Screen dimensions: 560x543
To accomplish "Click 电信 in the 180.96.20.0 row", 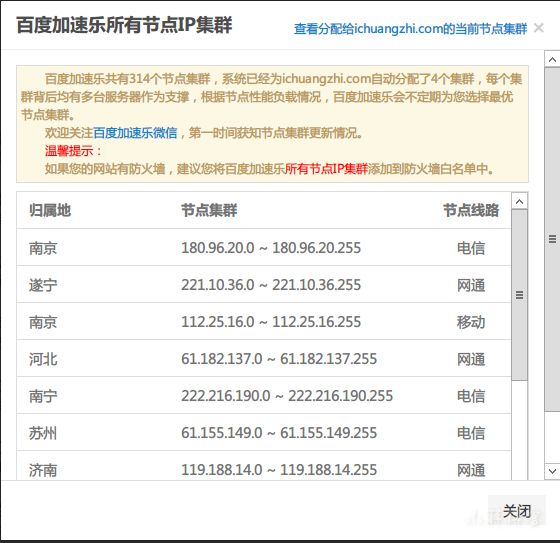I will pyautogui.click(x=471, y=248).
